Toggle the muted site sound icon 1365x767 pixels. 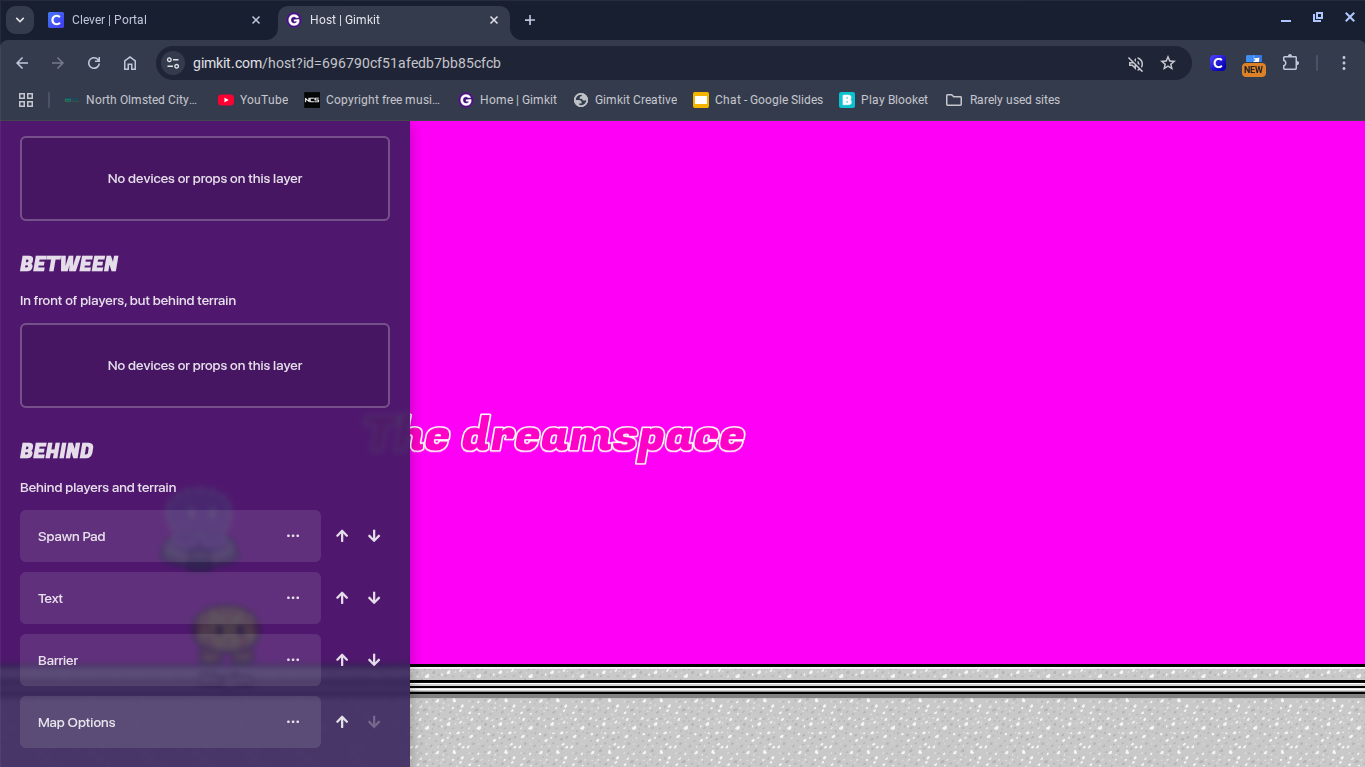tap(1135, 63)
